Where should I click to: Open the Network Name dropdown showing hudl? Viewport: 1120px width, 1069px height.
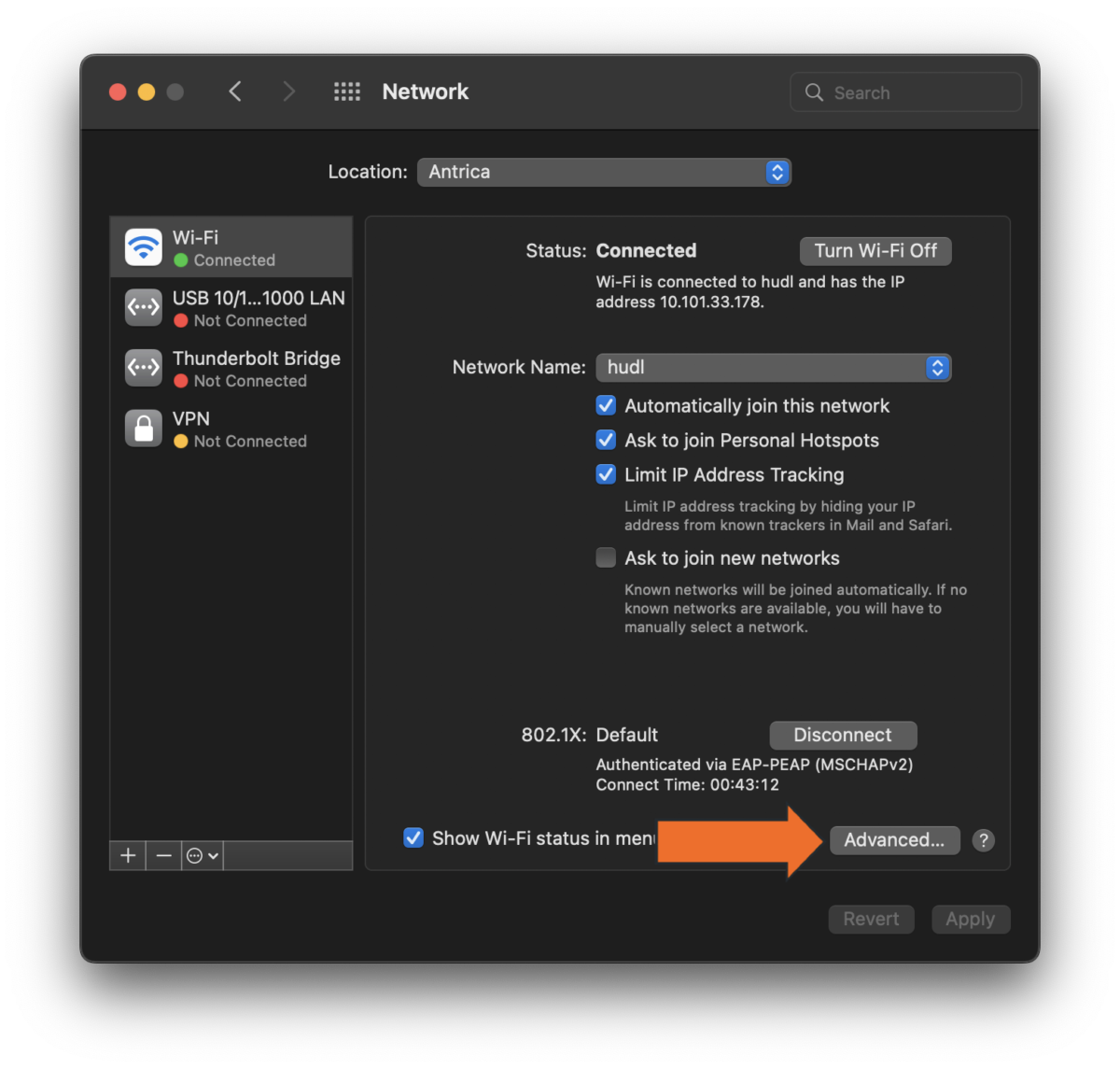tap(937, 367)
